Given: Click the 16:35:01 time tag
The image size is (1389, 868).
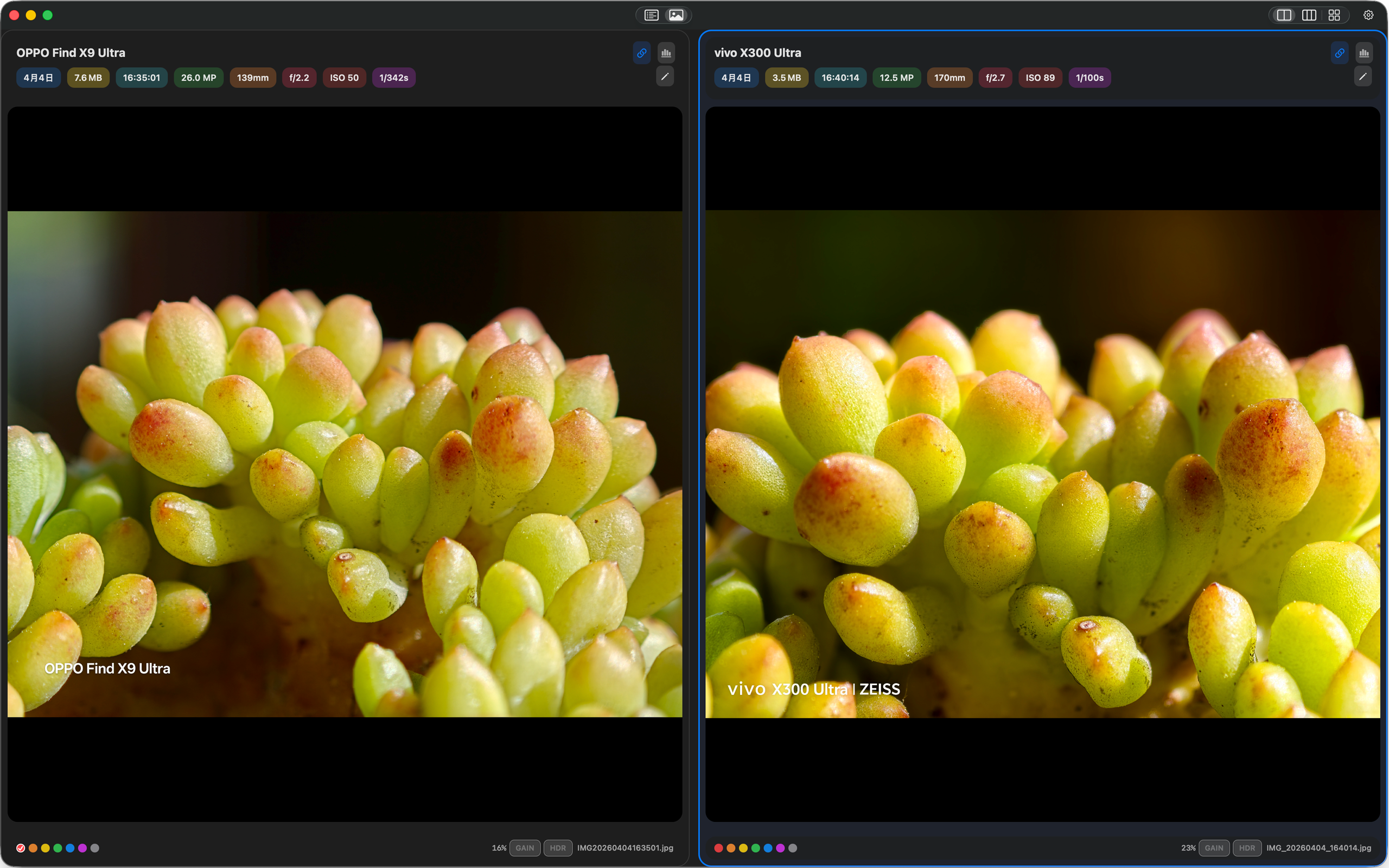Looking at the screenshot, I should point(141,78).
